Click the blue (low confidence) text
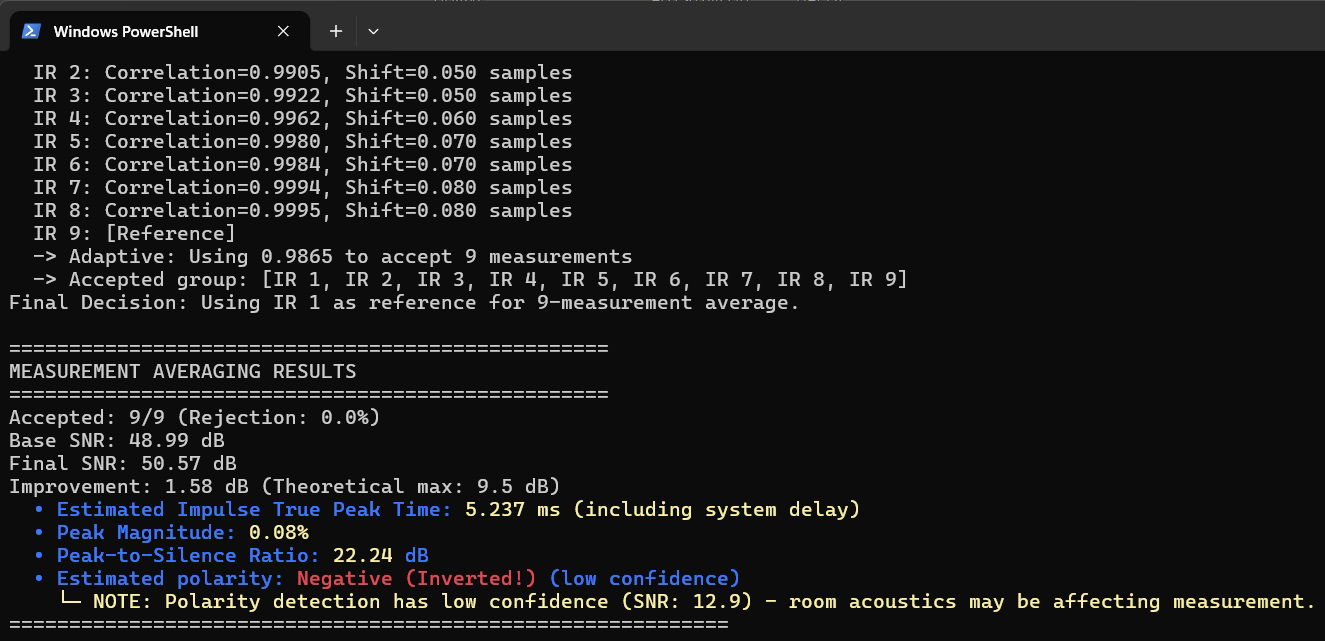1325x641 pixels. (644, 578)
